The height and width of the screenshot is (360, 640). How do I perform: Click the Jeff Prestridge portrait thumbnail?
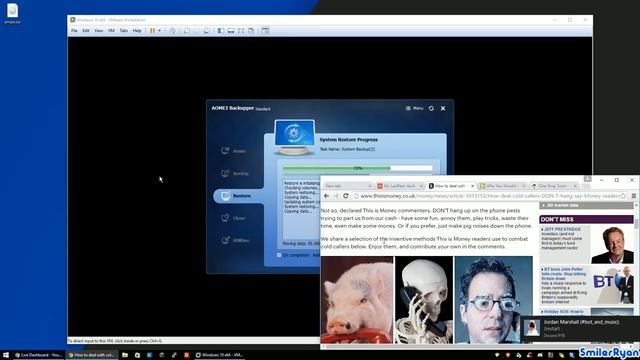612,245
